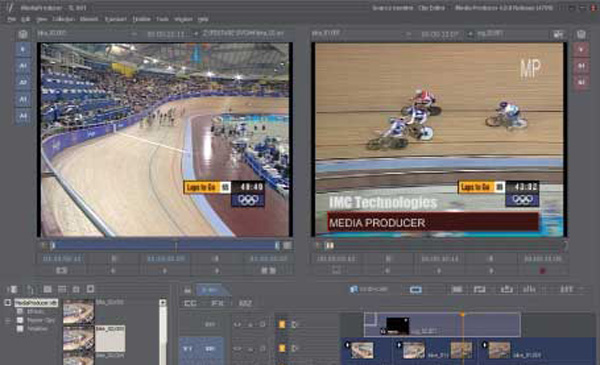Switch to the FX tab

pos(217,303)
